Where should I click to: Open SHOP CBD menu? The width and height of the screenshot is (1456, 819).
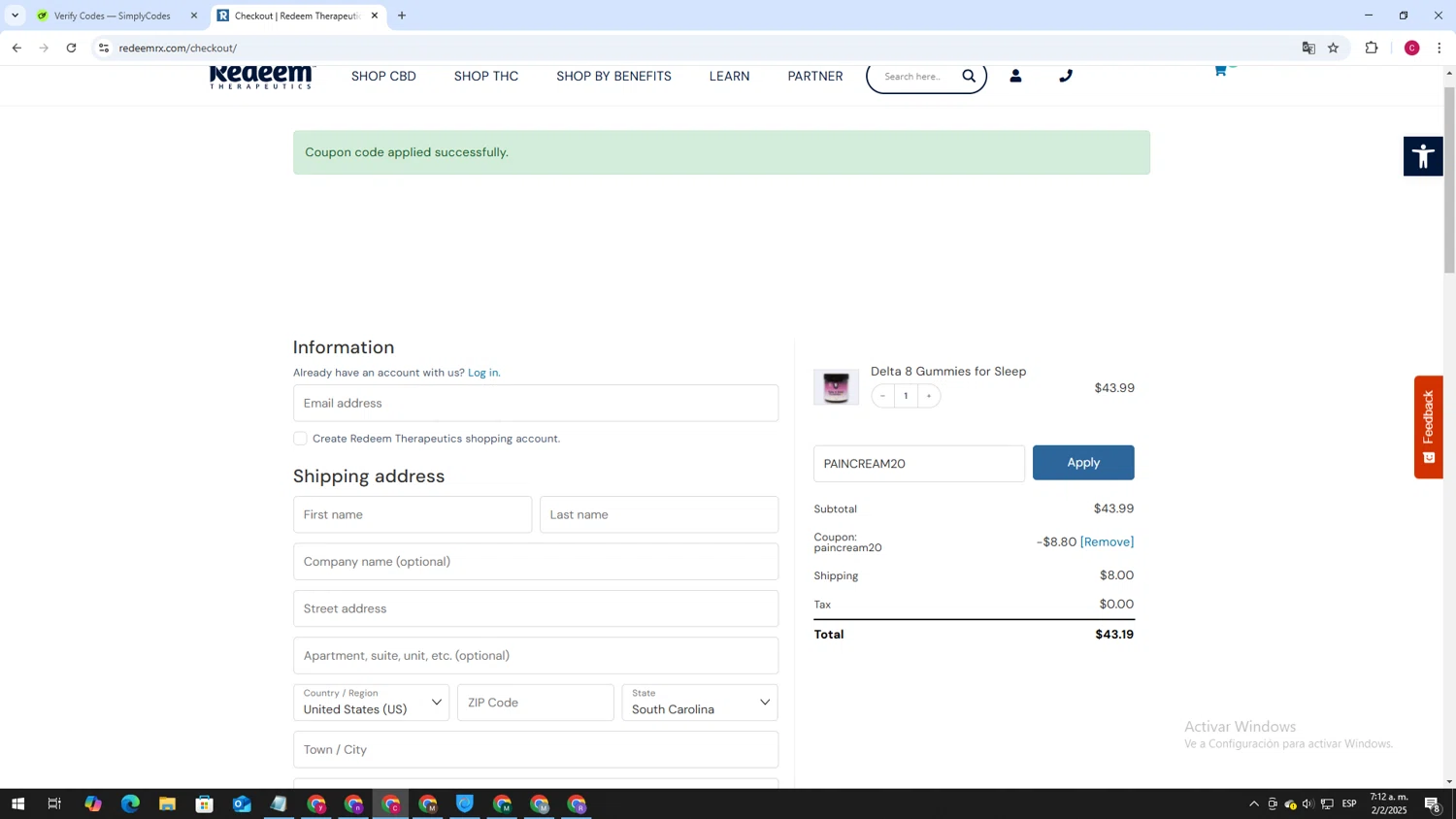[x=383, y=77]
